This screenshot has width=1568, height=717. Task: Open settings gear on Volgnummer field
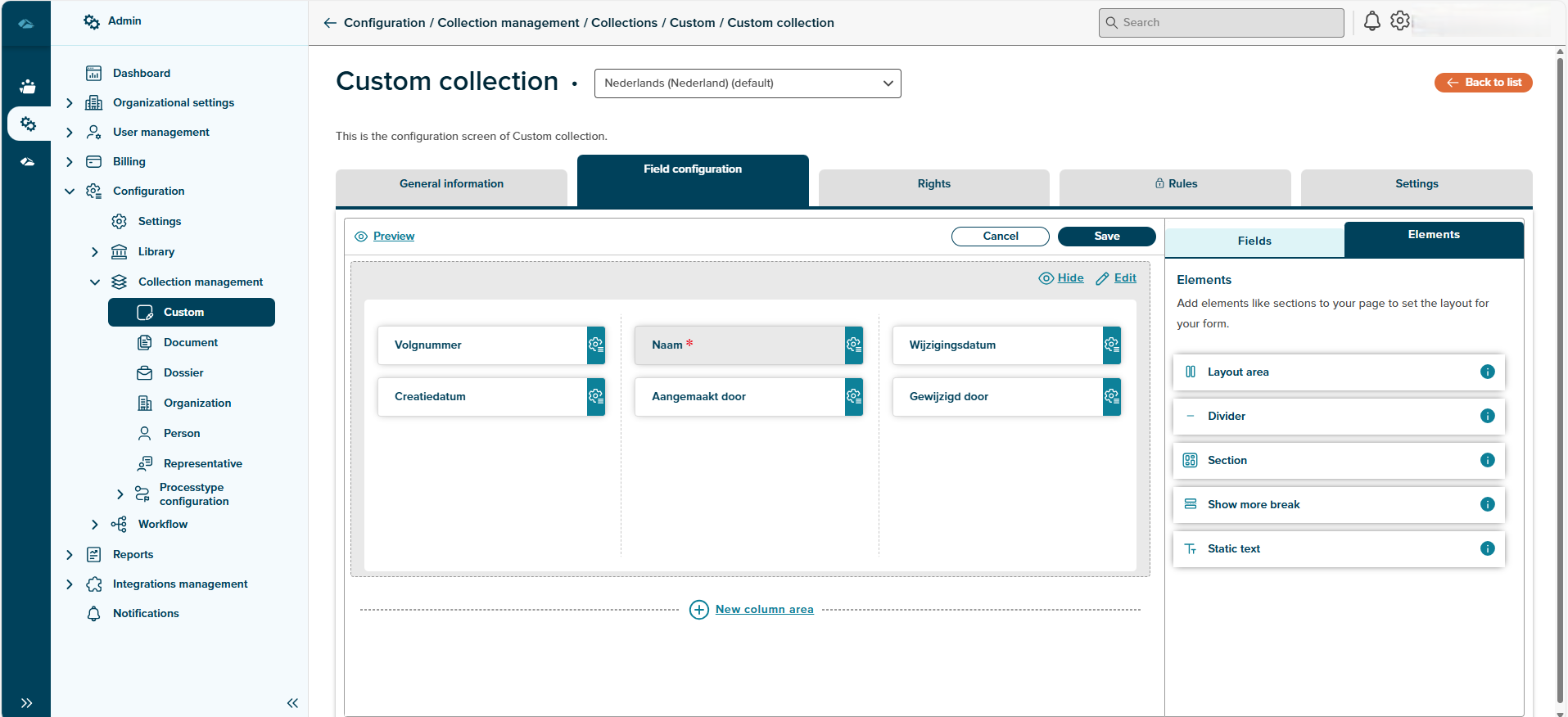[x=596, y=345]
